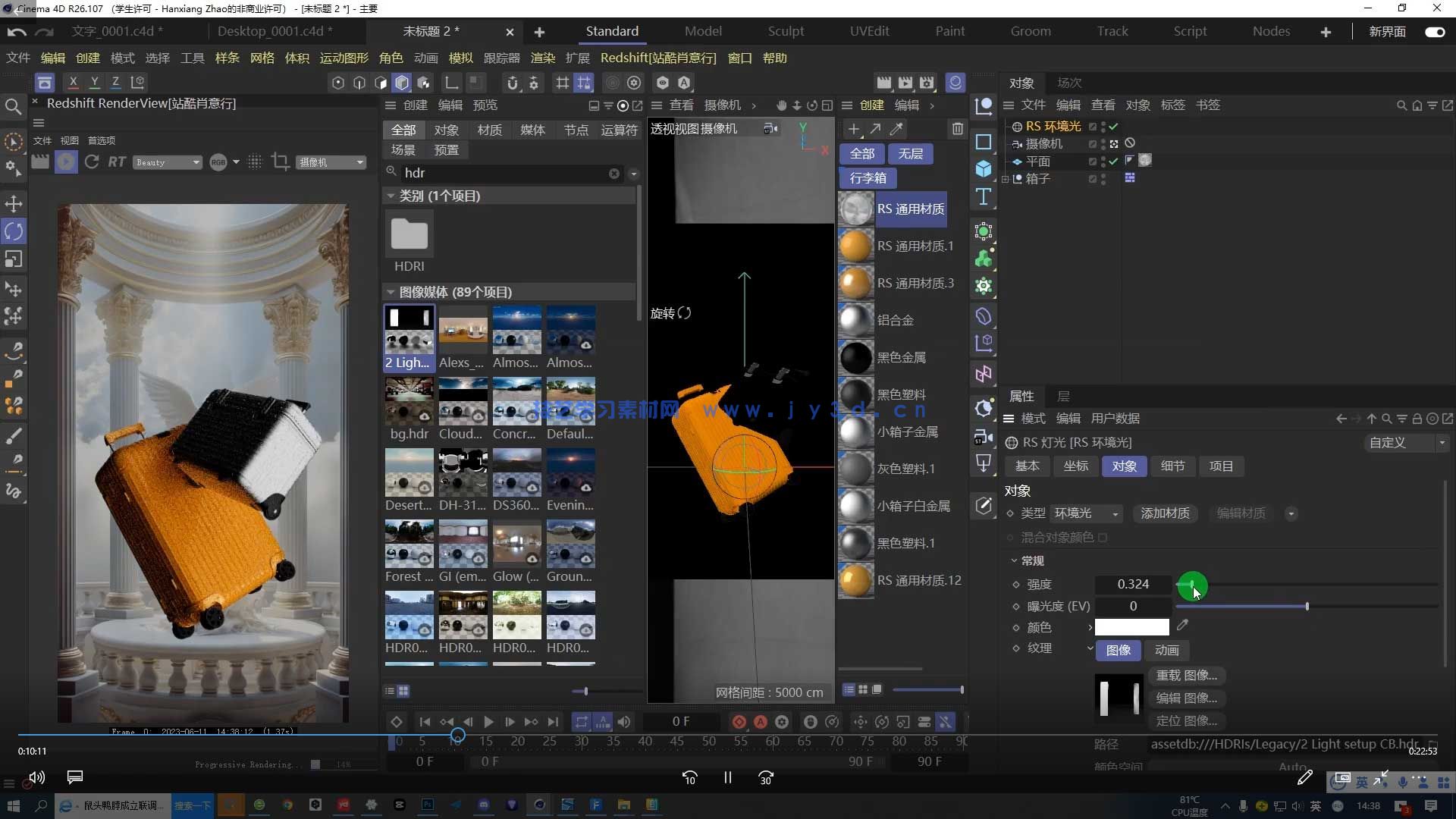The image size is (1456, 819).
Task: Expand the 箱子 object hierarchy
Action: point(1006,179)
